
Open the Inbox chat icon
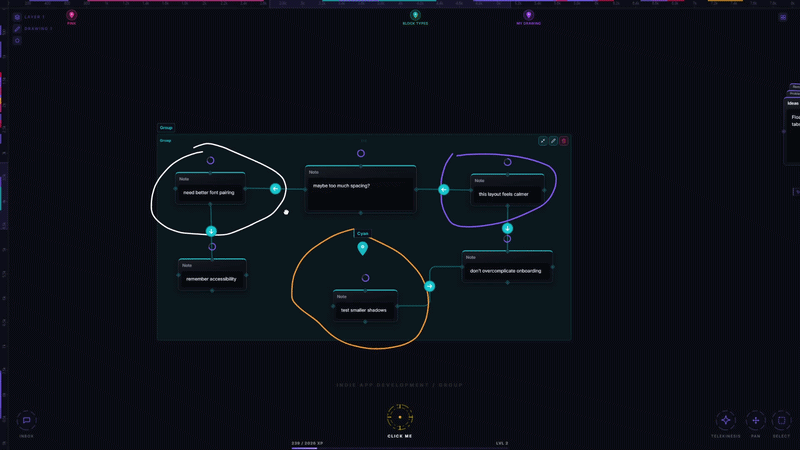click(27, 420)
